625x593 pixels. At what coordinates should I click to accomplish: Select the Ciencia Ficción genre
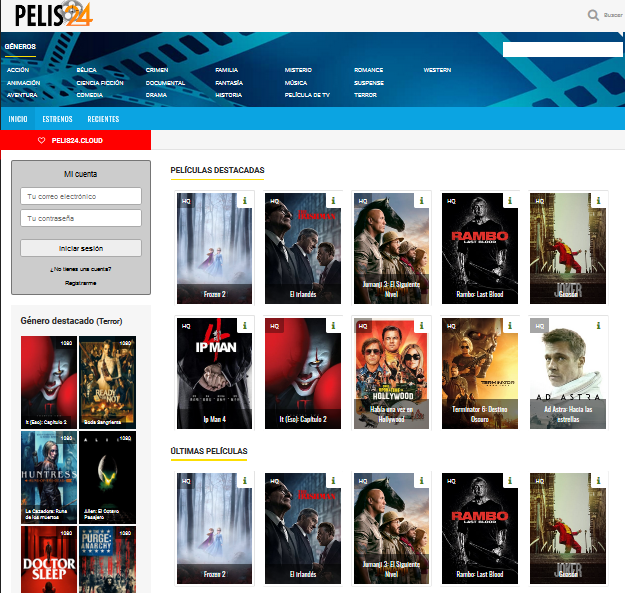(100, 83)
